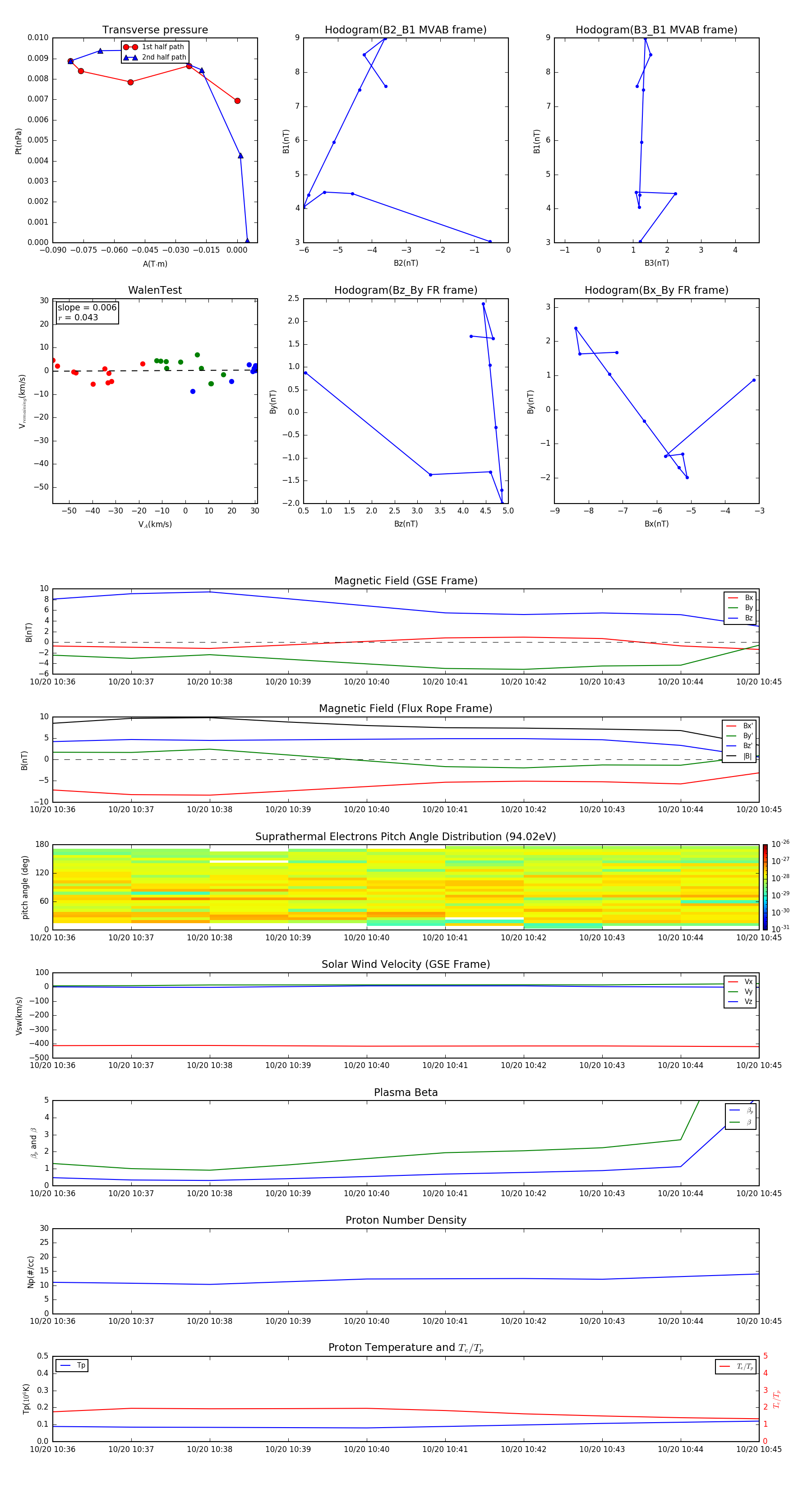This screenshot has height=1489, width=812.
Task: Click the last red circle on the 1st half path
Action: pyautogui.click(x=238, y=101)
